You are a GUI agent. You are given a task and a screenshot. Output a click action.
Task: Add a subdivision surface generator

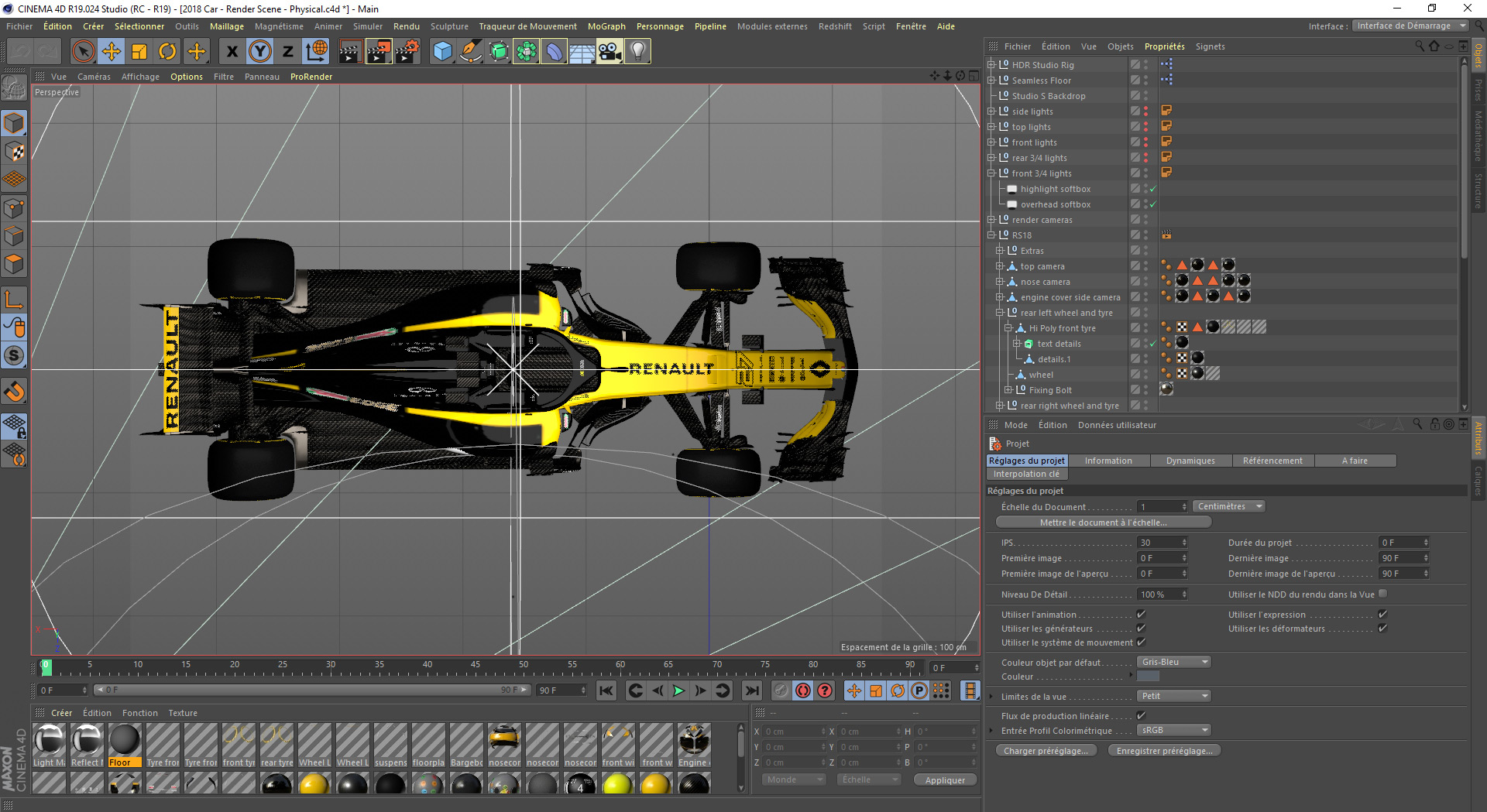click(498, 52)
